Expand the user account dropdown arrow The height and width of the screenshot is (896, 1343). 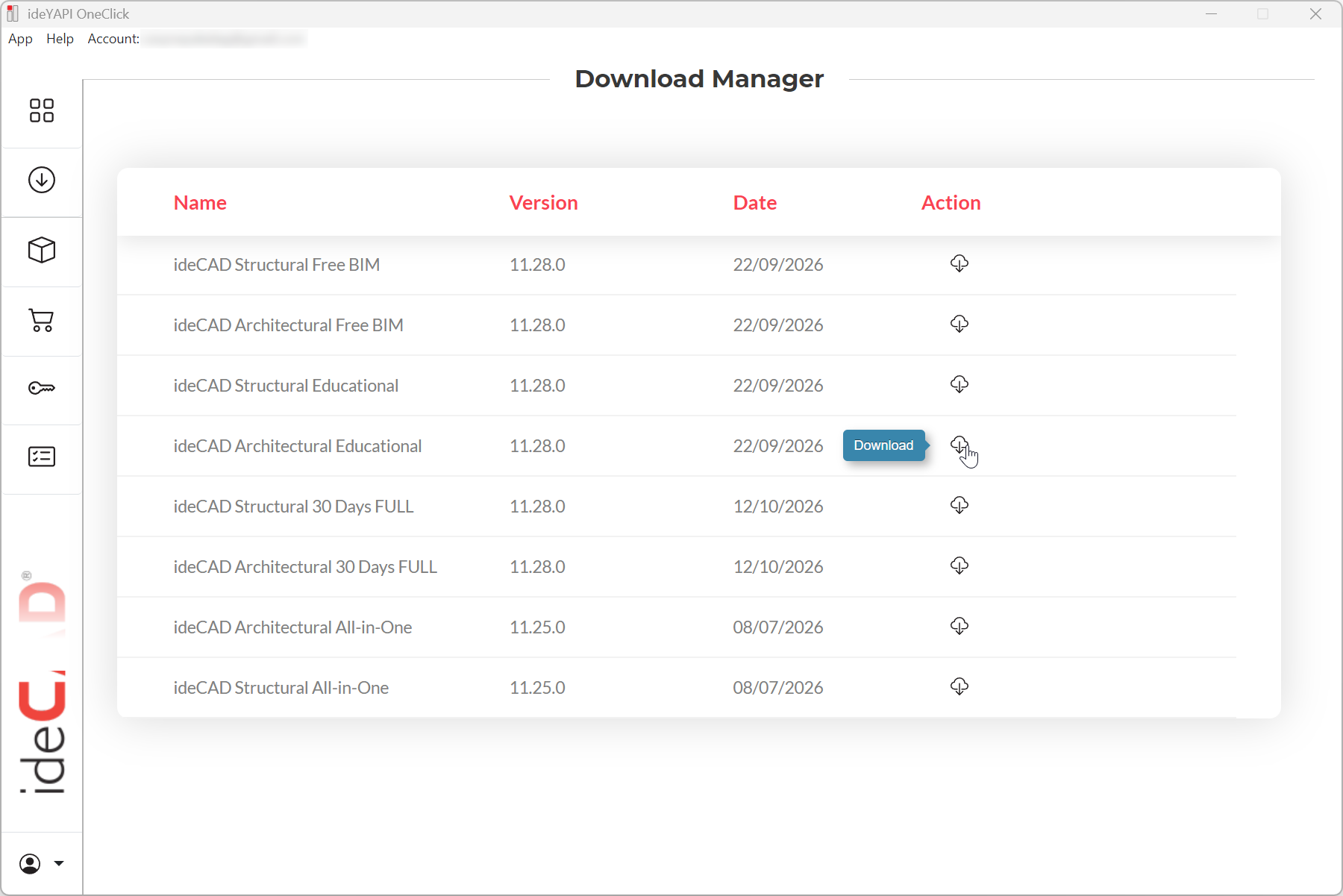[x=59, y=864]
